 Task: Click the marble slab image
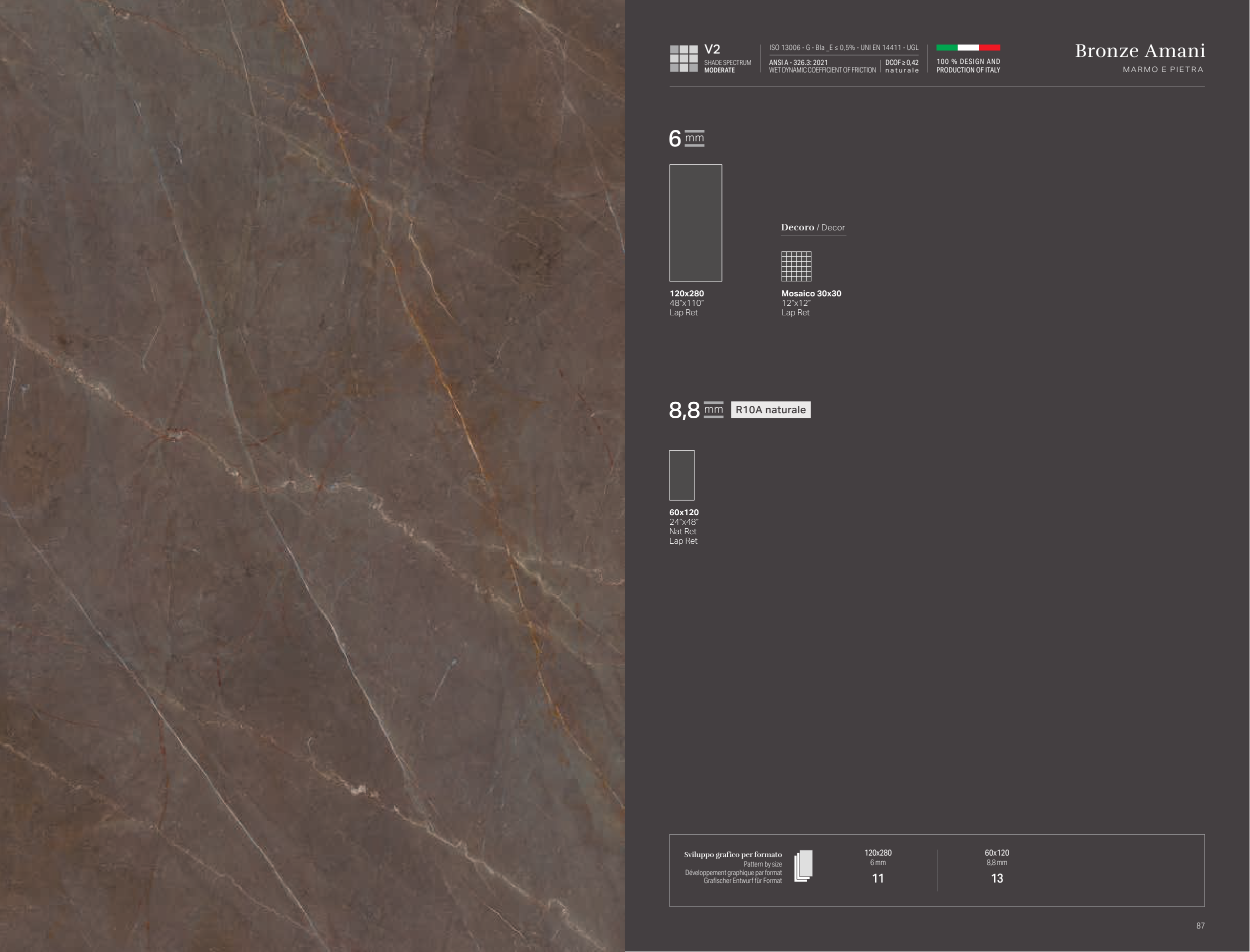click(x=312, y=476)
